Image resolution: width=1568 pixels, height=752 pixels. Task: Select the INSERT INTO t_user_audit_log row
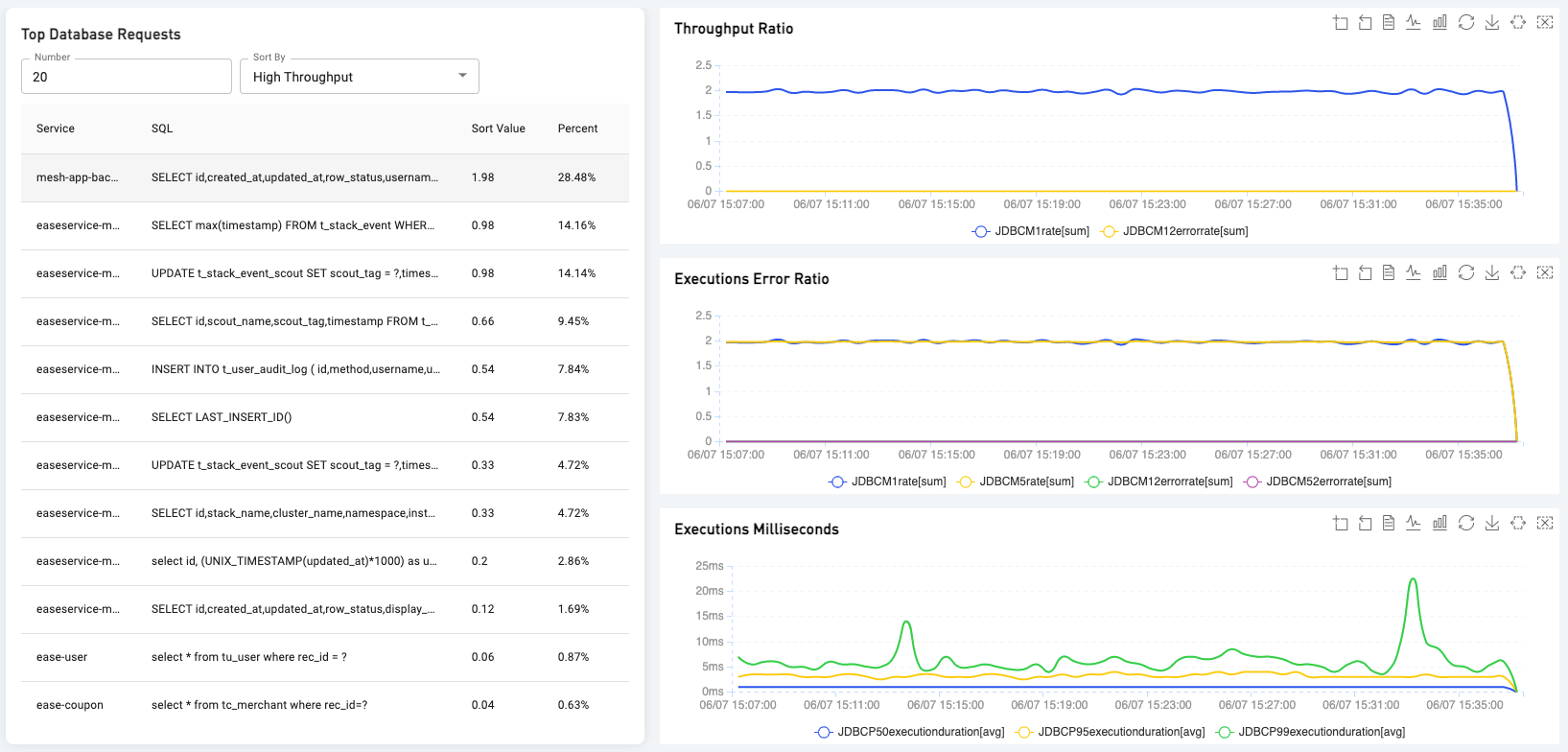tap(325, 369)
